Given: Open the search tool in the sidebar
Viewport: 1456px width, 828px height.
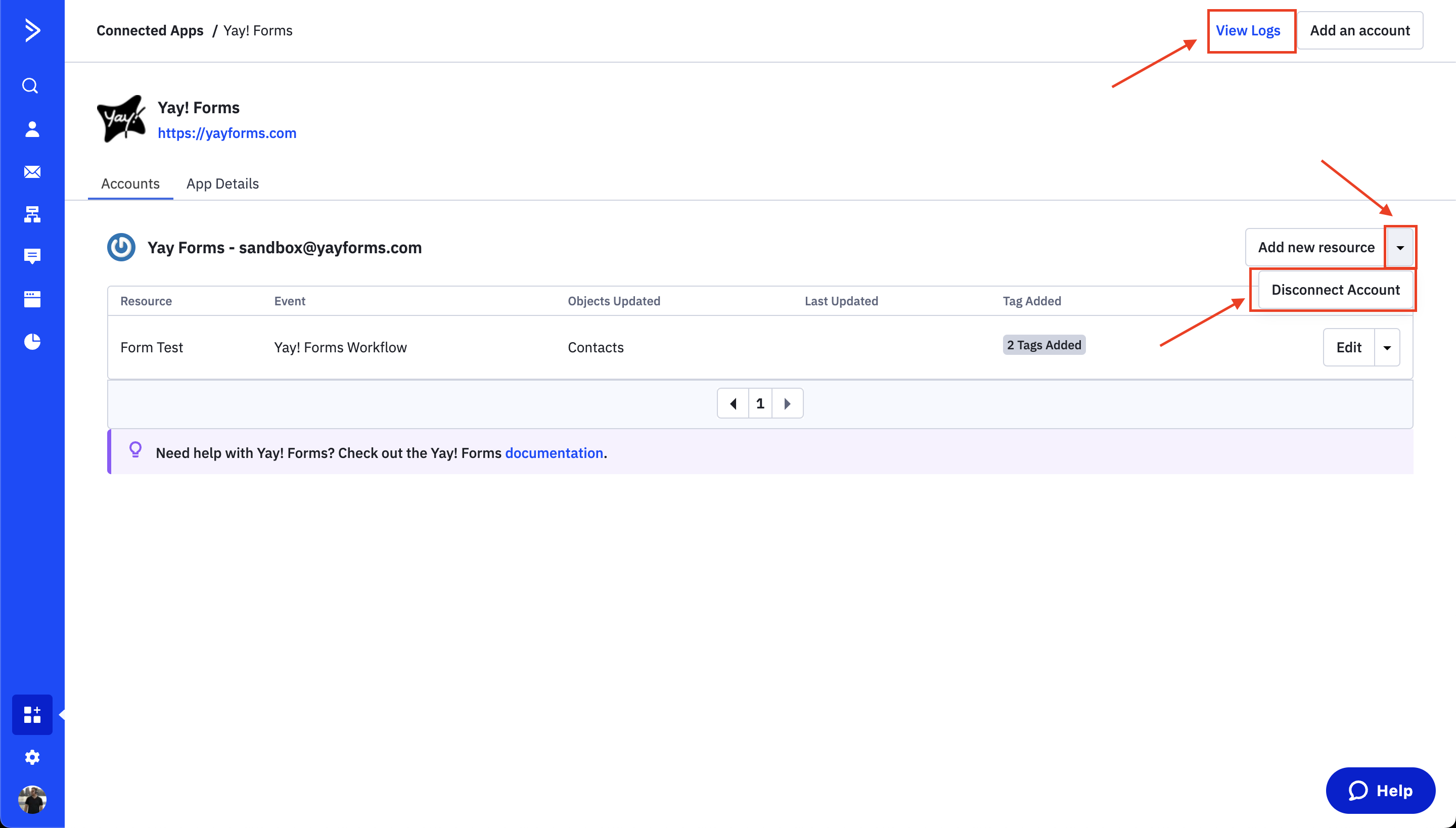Looking at the screenshot, I should pyautogui.click(x=32, y=85).
